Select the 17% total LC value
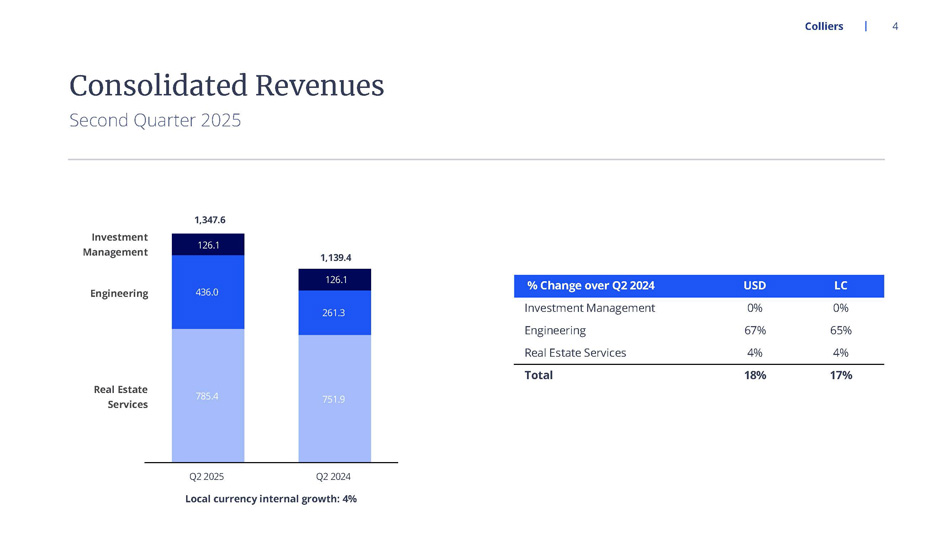The width and height of the screenshot is (949, 534). [840, 375]
